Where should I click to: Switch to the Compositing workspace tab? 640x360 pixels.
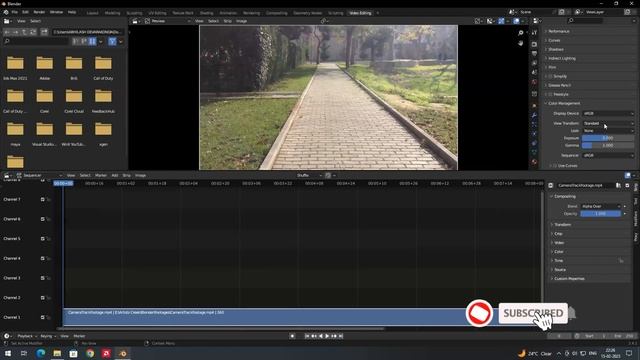(276, 13)
